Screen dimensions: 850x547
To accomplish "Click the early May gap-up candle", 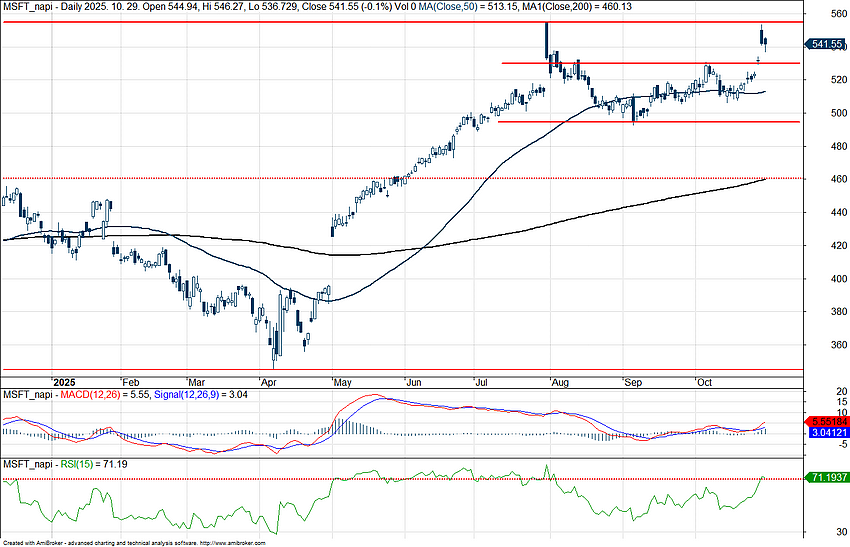I will click(x=333, y=228).
